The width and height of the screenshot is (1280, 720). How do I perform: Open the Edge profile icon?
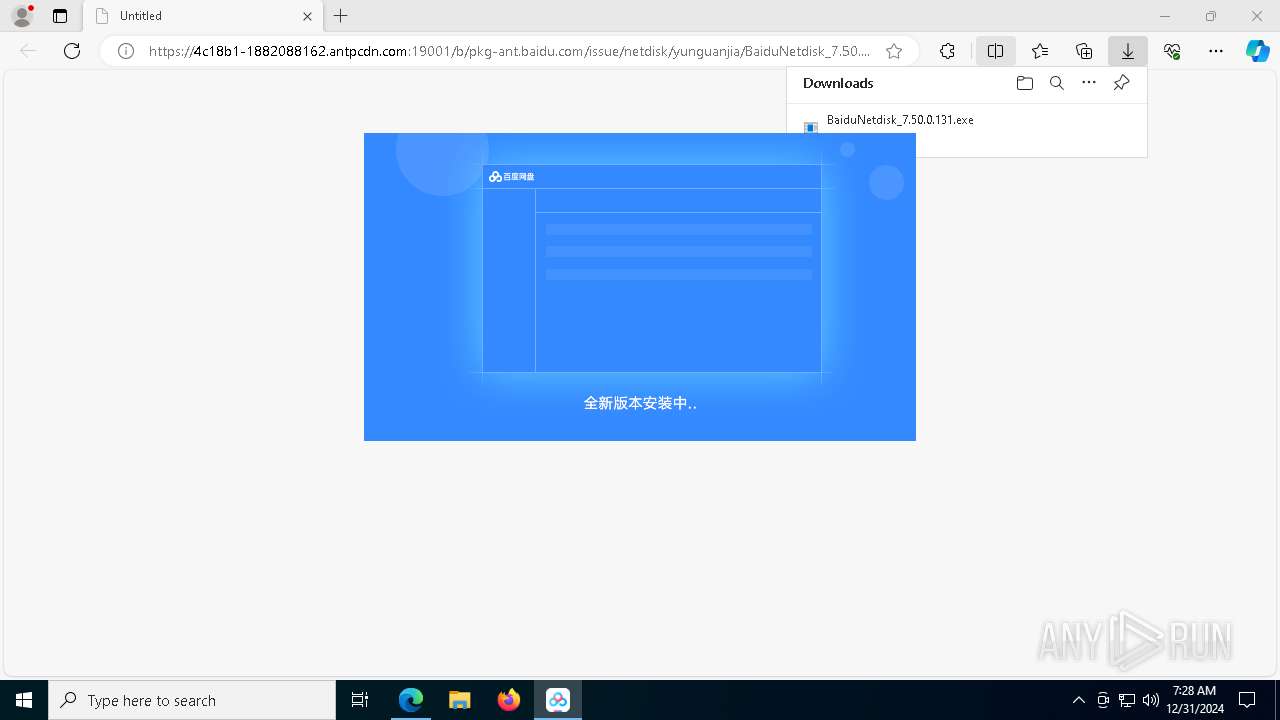pos(22,16)
